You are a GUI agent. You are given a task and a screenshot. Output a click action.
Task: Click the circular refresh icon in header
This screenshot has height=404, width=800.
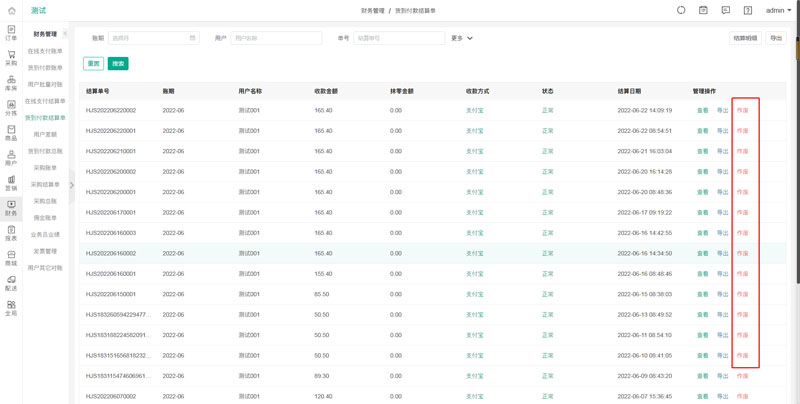[681, 10]
